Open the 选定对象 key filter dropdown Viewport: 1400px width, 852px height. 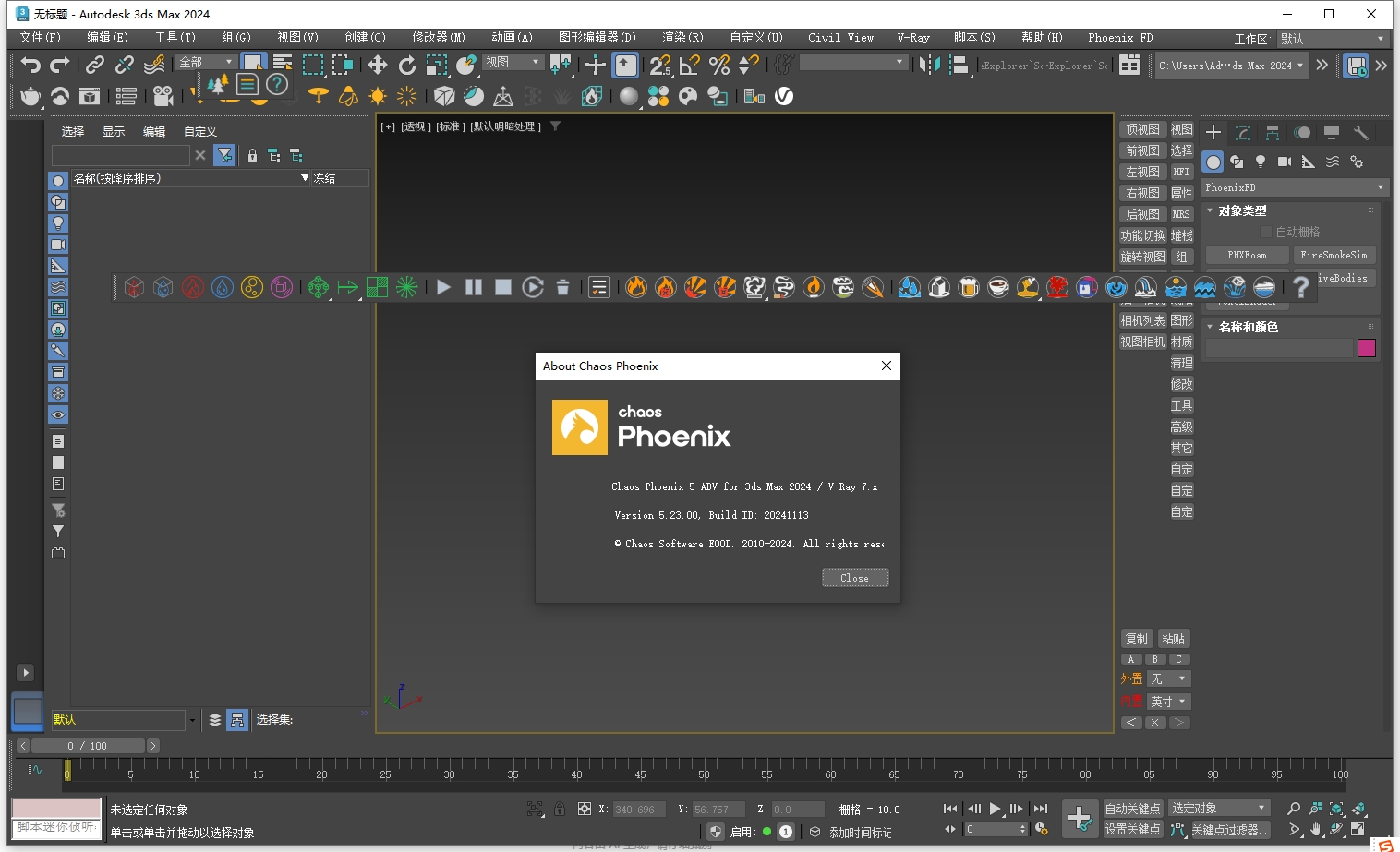tap(1219, 809)
